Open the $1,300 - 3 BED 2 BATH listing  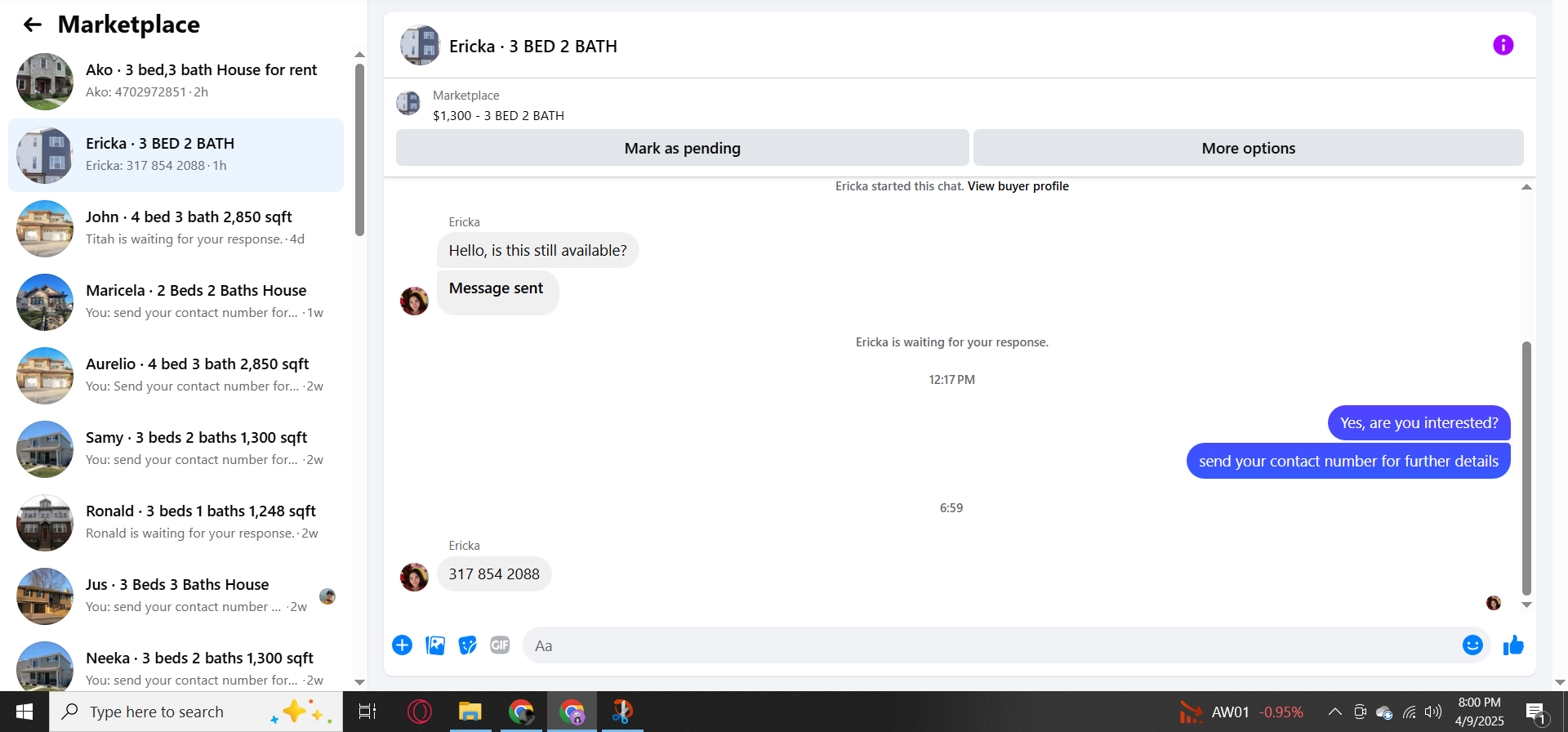tap(498, 116)
